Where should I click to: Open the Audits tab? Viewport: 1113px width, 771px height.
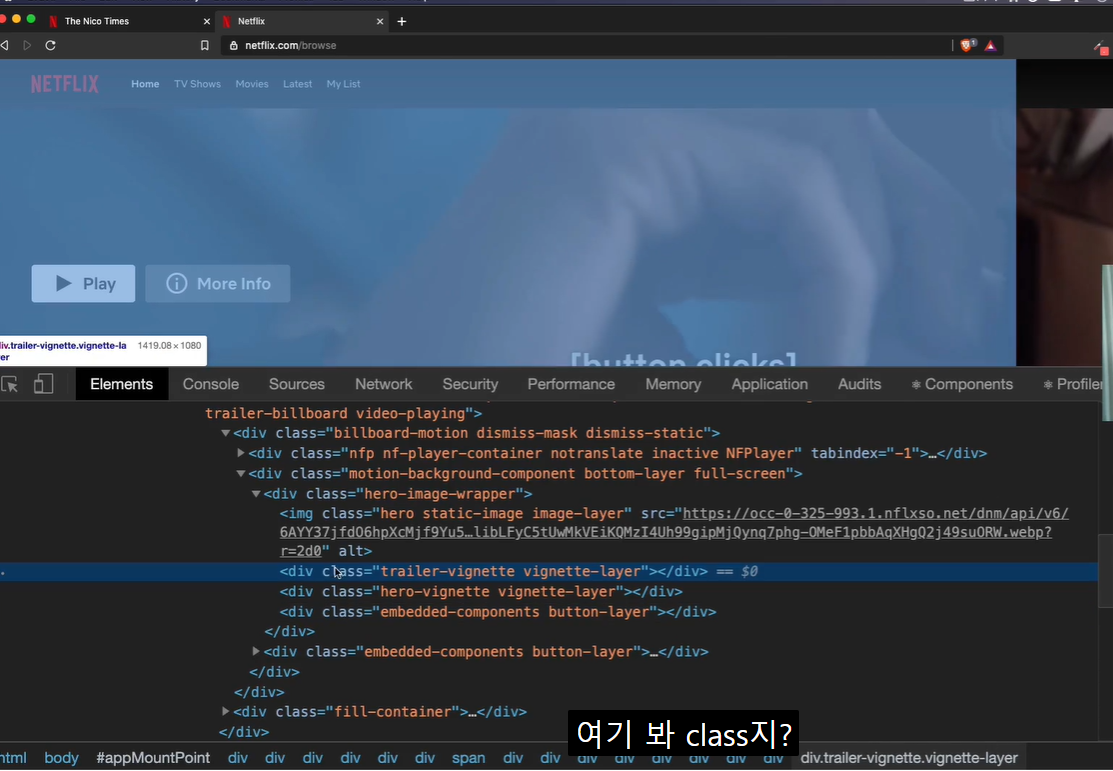pyautogui.click(x=859, y=384)
